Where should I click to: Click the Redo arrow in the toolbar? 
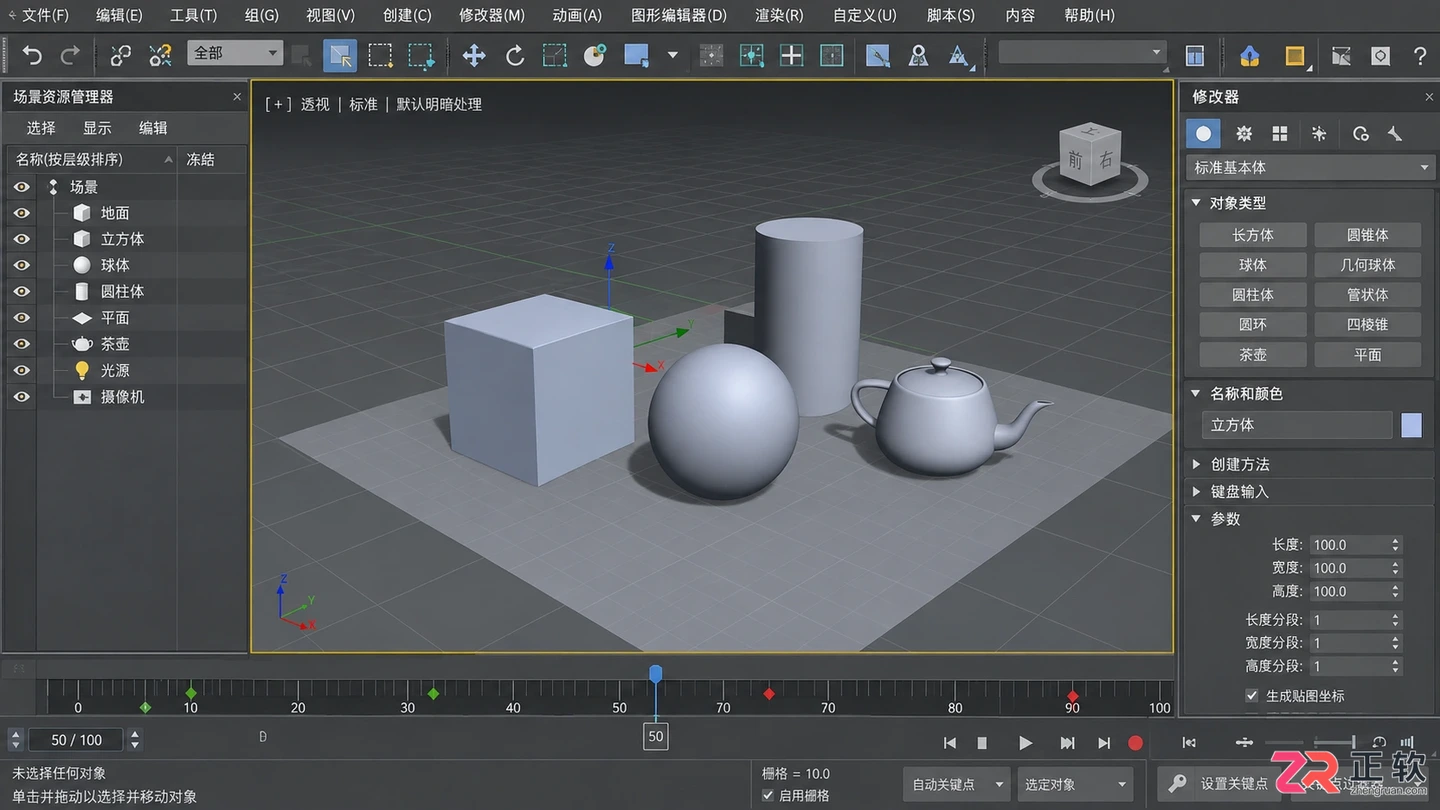click(70, 55)
